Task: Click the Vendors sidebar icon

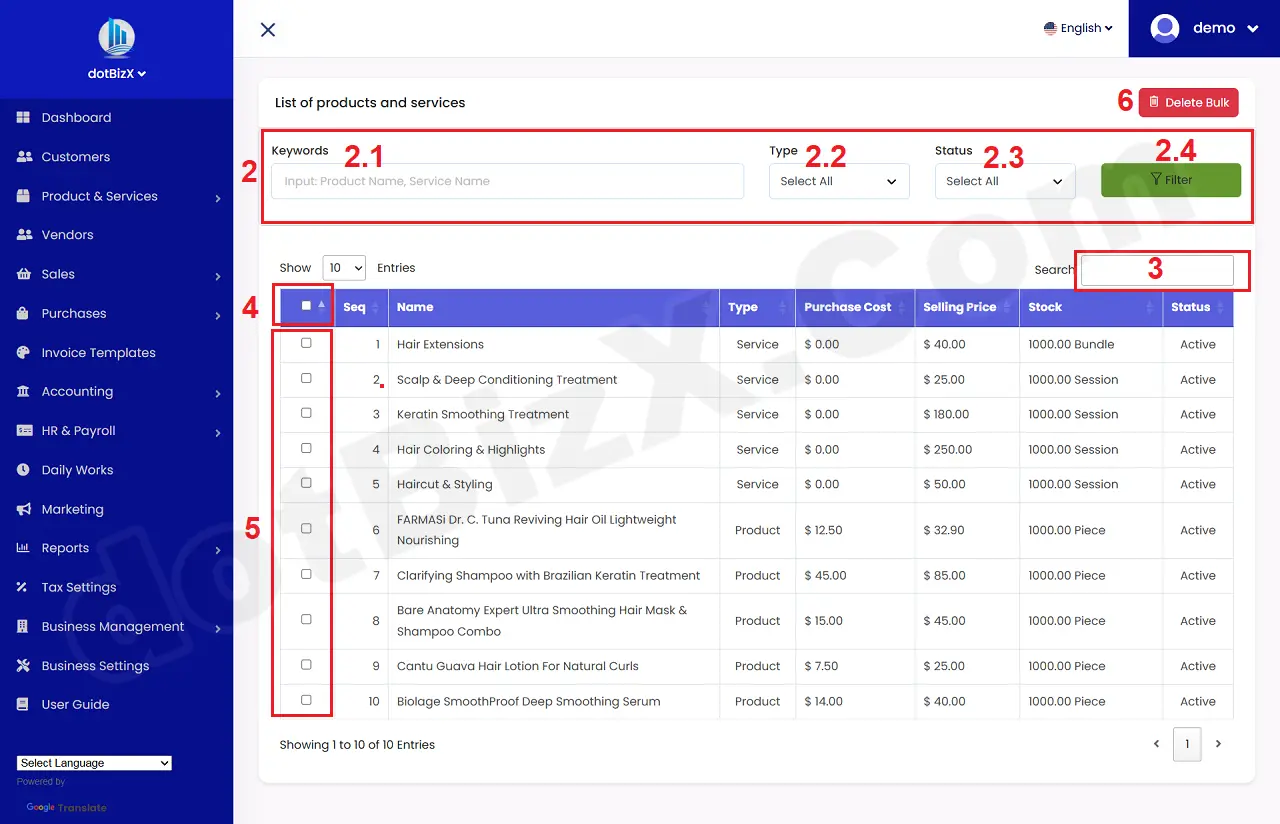Action: point(22,235)
